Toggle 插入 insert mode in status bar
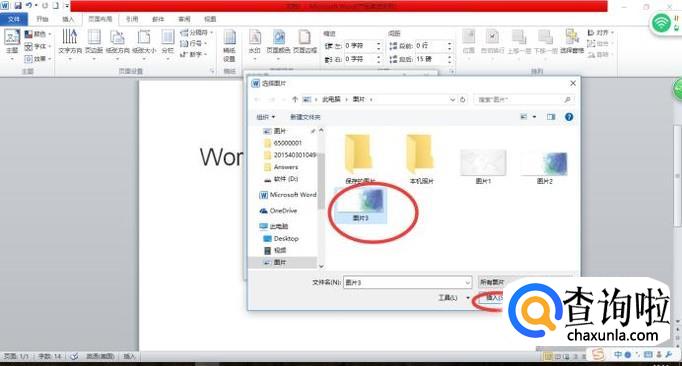Screen dimensions: 682x366 point(129,356)
